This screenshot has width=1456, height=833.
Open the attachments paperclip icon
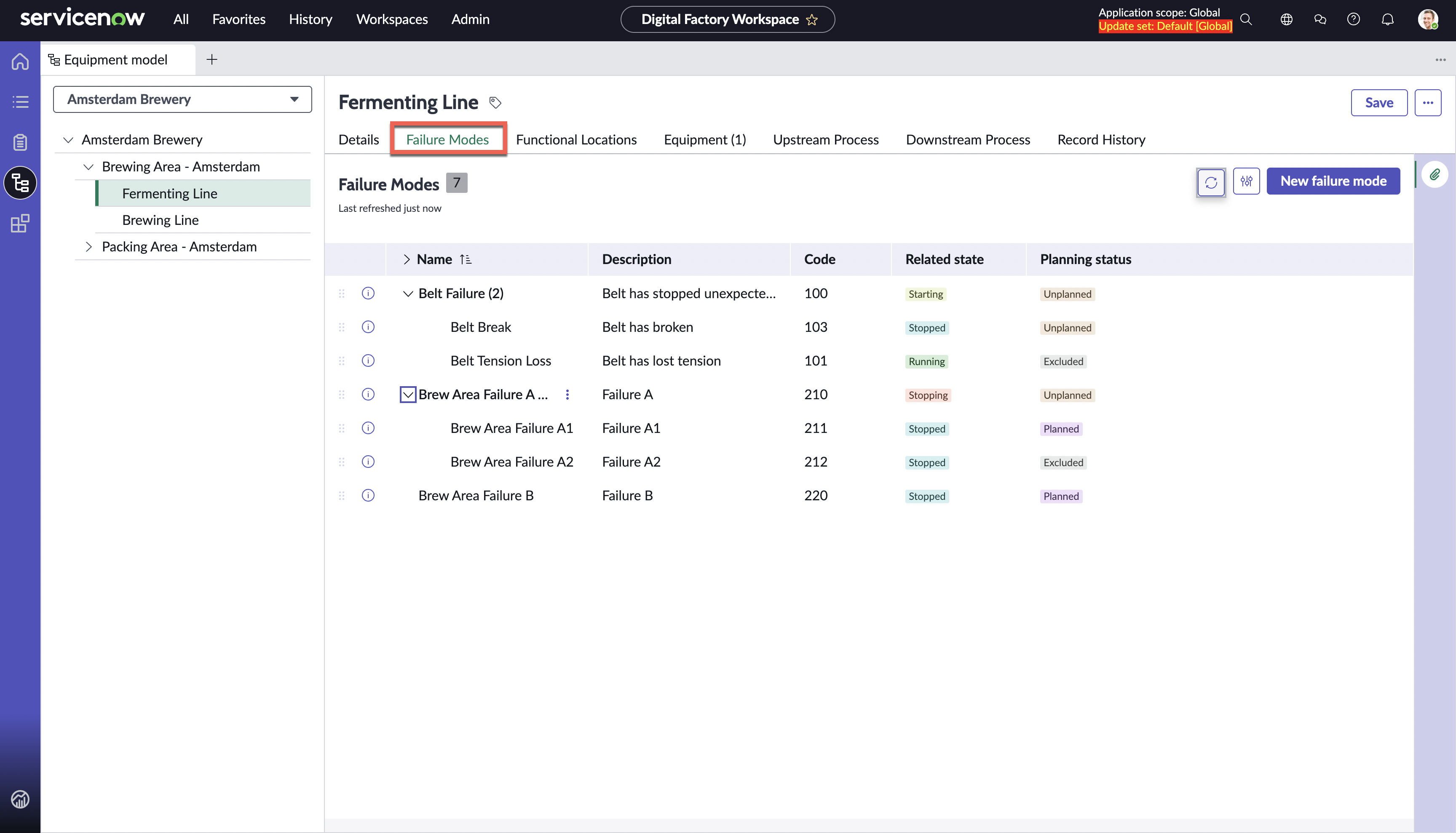[1435, 174]
